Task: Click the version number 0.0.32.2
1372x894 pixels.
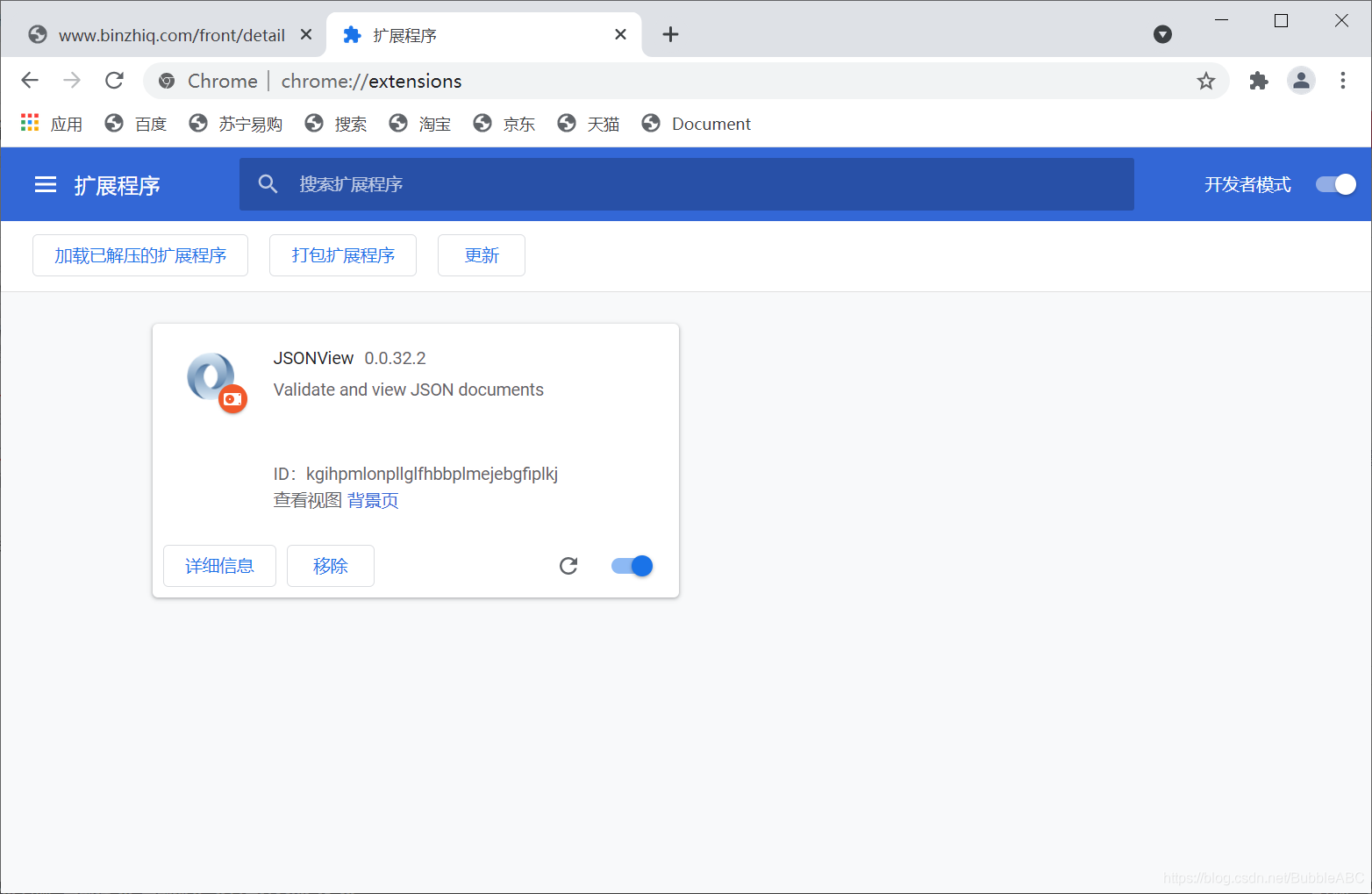Action: coord(396,358)
